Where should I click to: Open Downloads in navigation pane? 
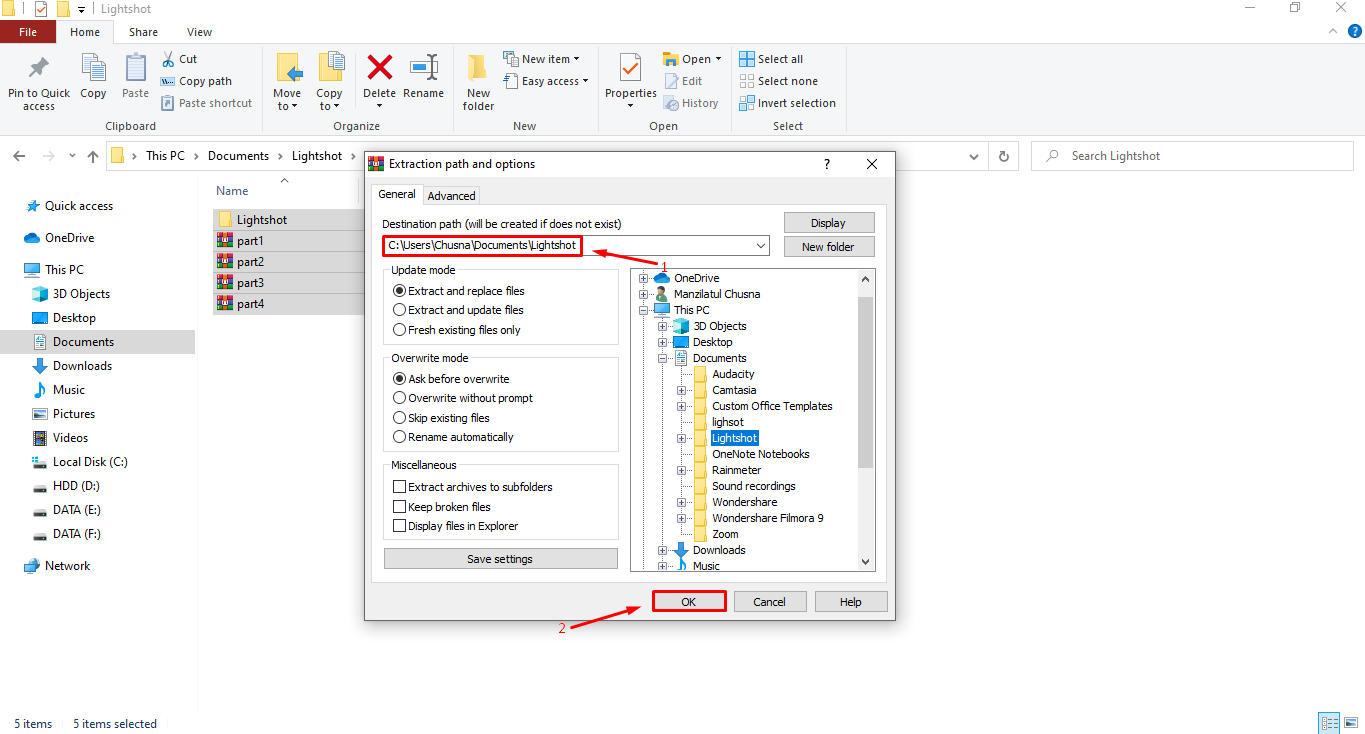[x=72, y=366]
